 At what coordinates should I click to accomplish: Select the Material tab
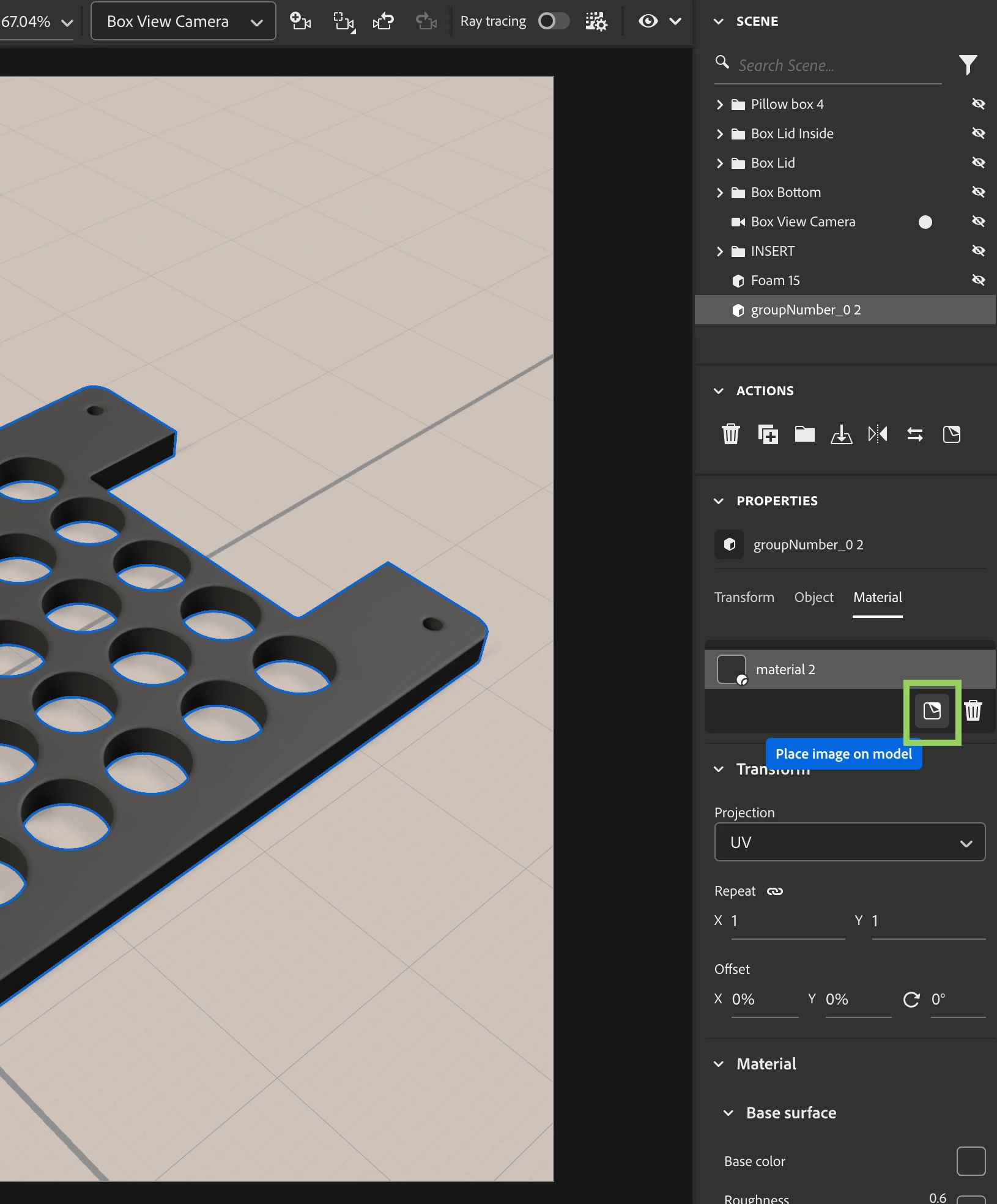click(x=878, y=598)
